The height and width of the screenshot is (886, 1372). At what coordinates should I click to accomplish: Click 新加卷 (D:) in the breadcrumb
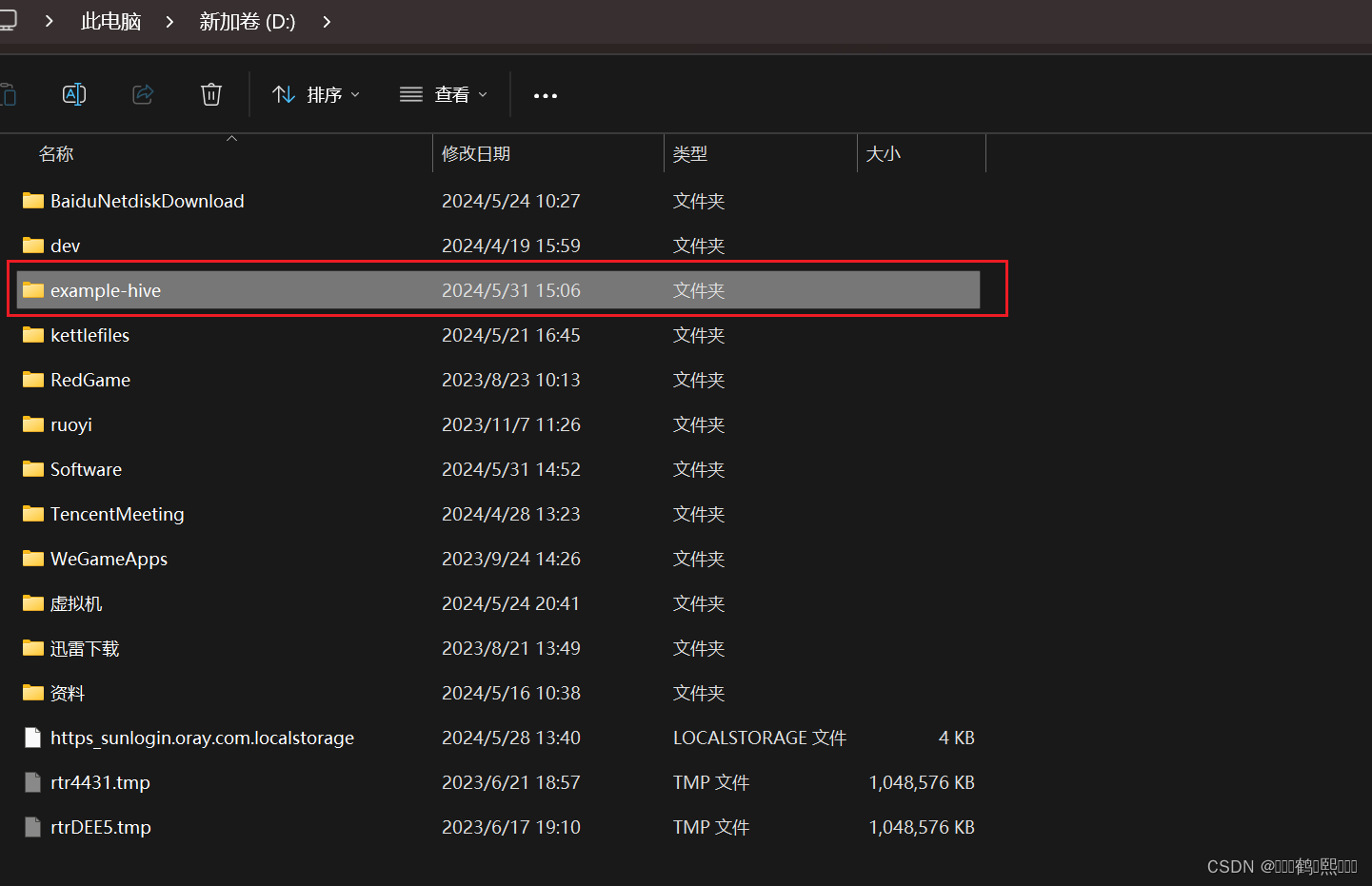(248, 21)
